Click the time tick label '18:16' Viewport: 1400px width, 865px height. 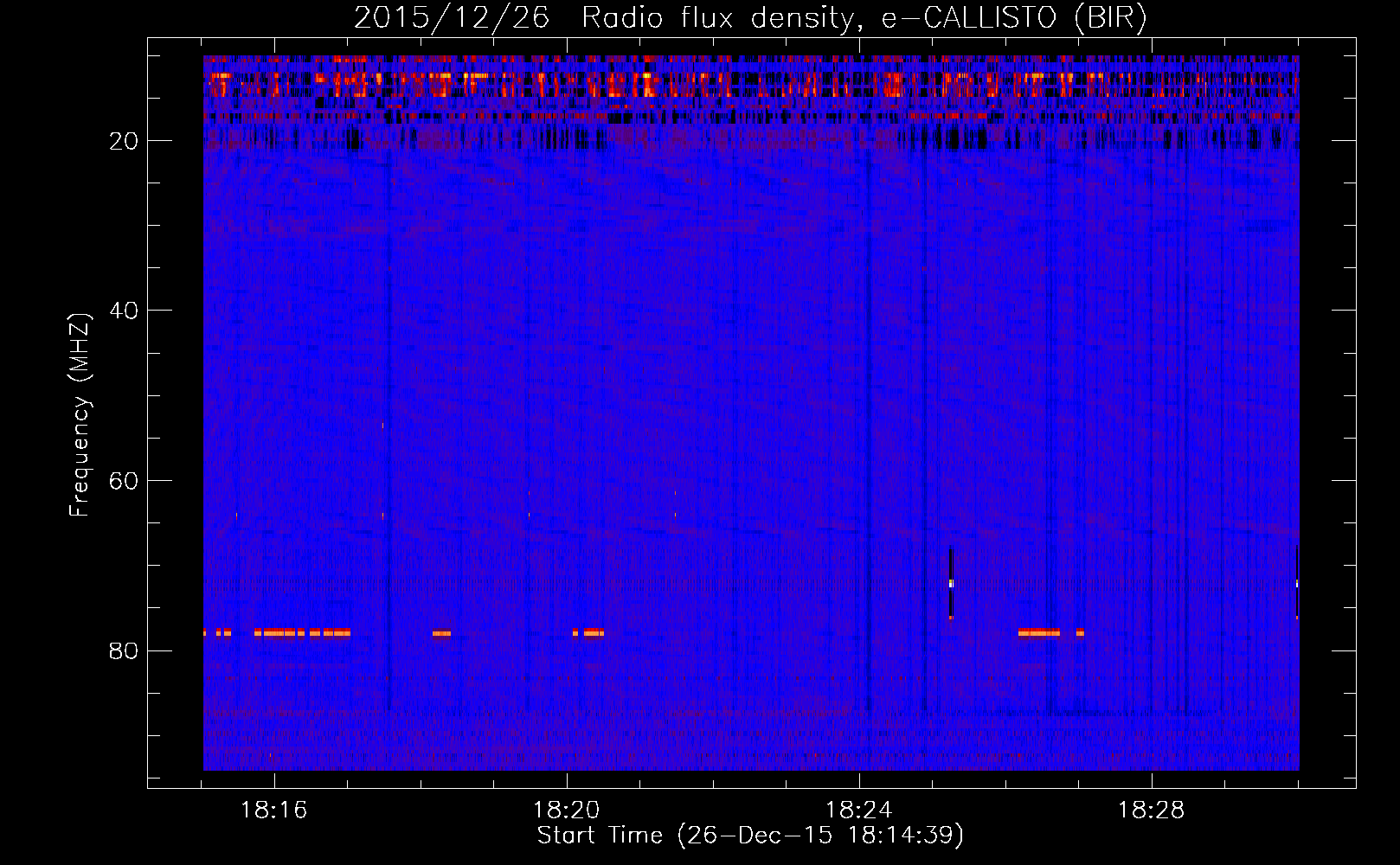[x=274, y=811]
